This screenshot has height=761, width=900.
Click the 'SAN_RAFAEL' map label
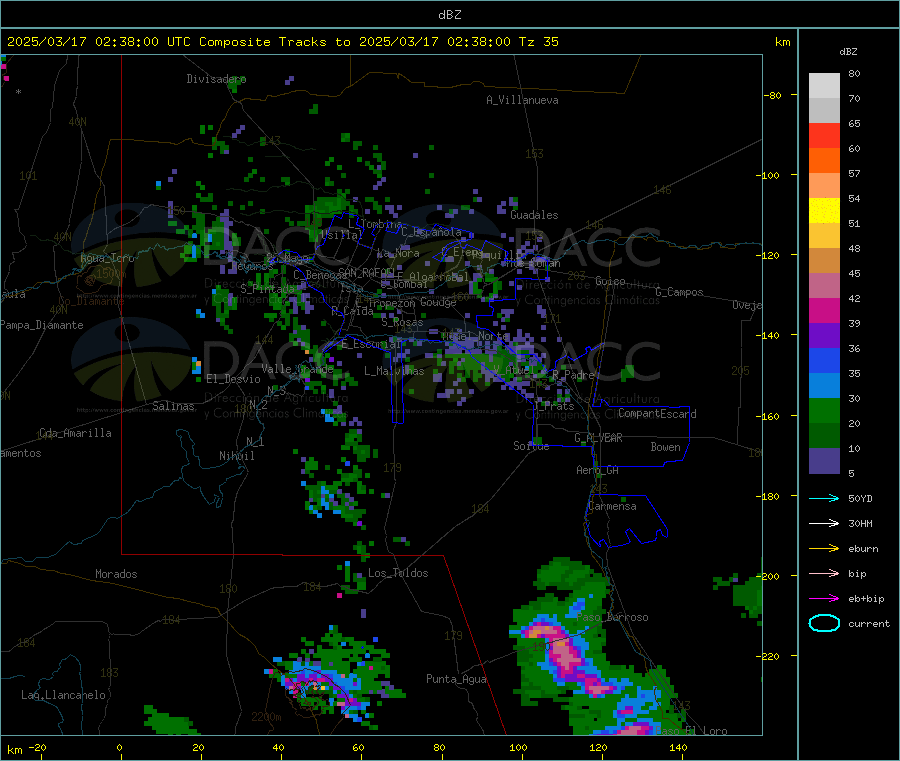(x=366, y=272)
